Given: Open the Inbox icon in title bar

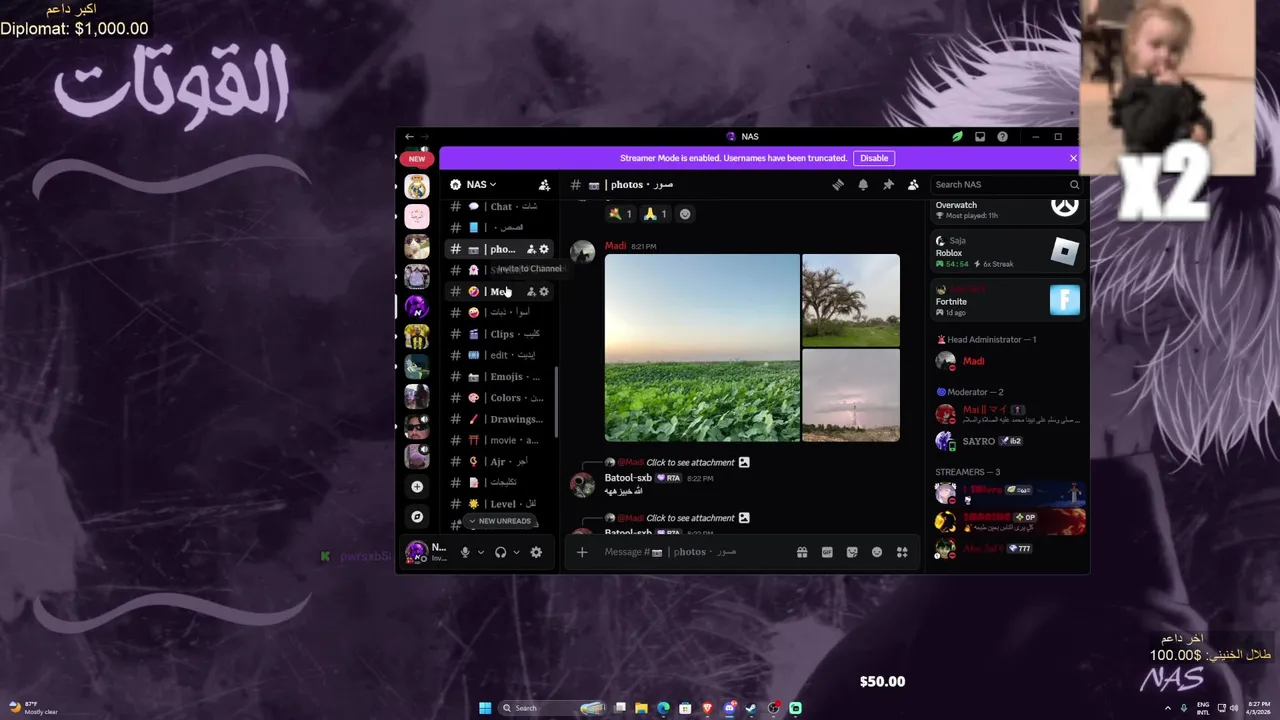Looking at the screenshot, I should click(x=980, y=137).
